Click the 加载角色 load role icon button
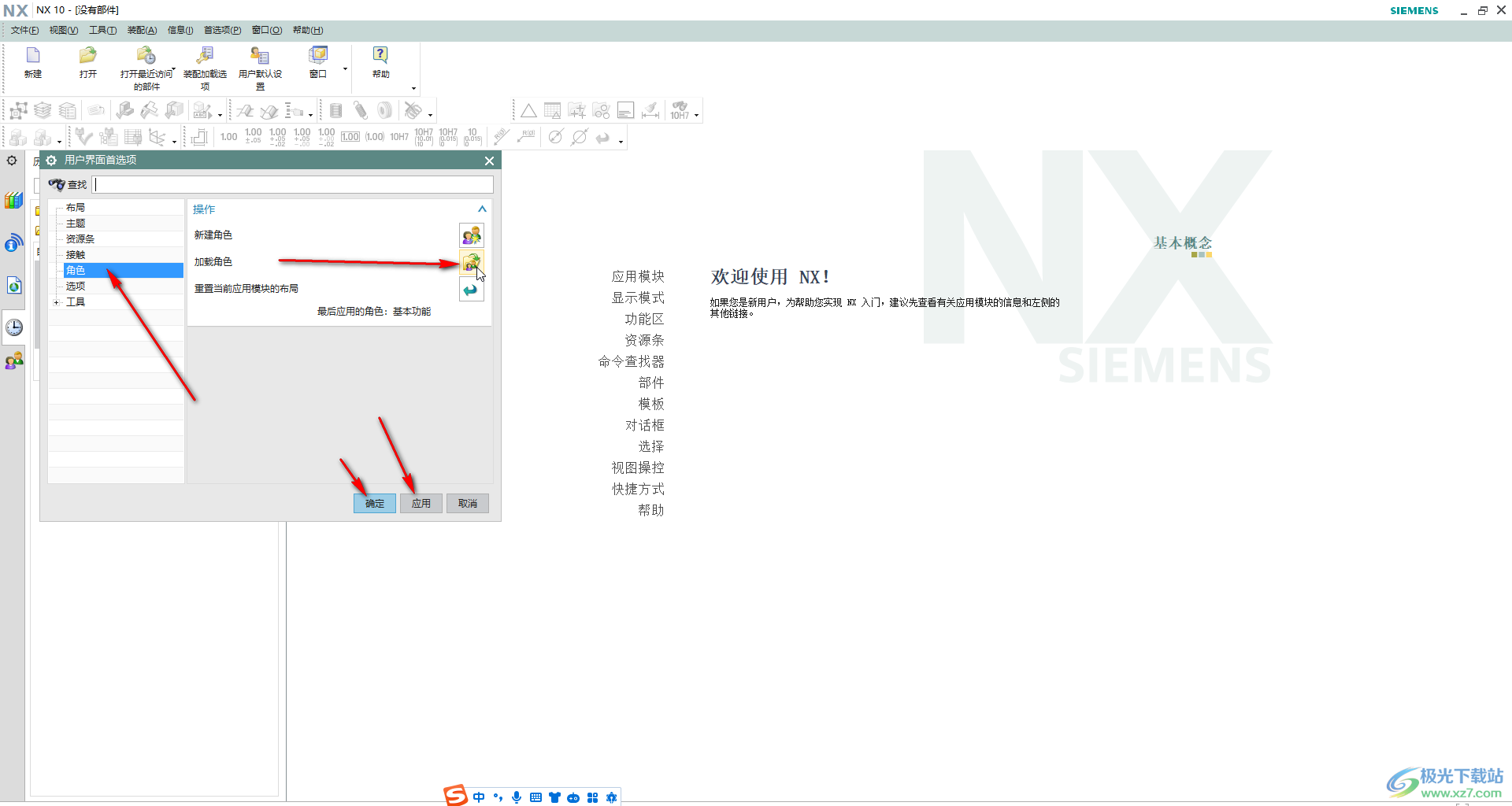The image size is (1512, 806). (x=472, y=262)
